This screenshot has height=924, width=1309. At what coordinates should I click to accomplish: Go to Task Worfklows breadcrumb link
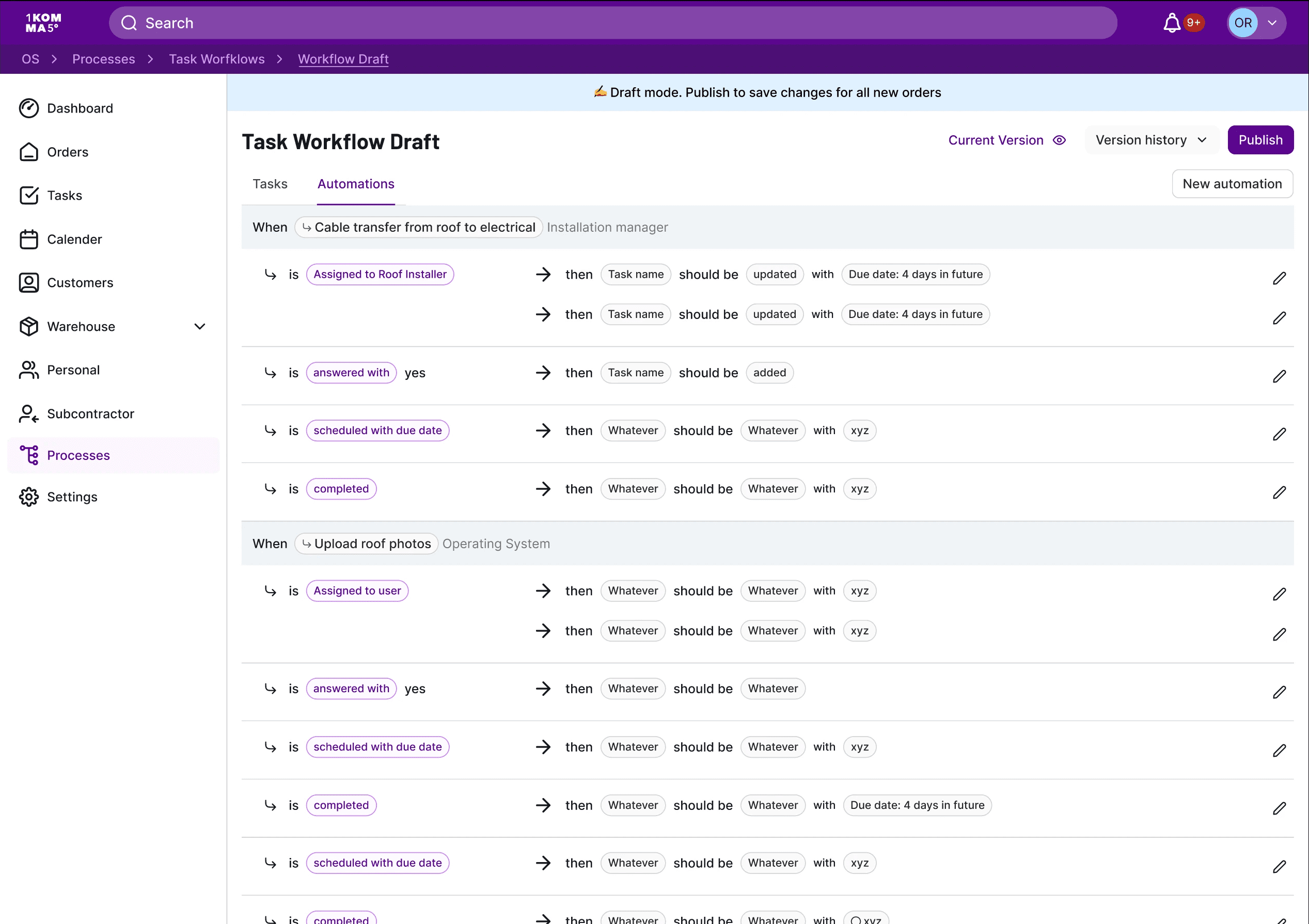coord(217,59)
